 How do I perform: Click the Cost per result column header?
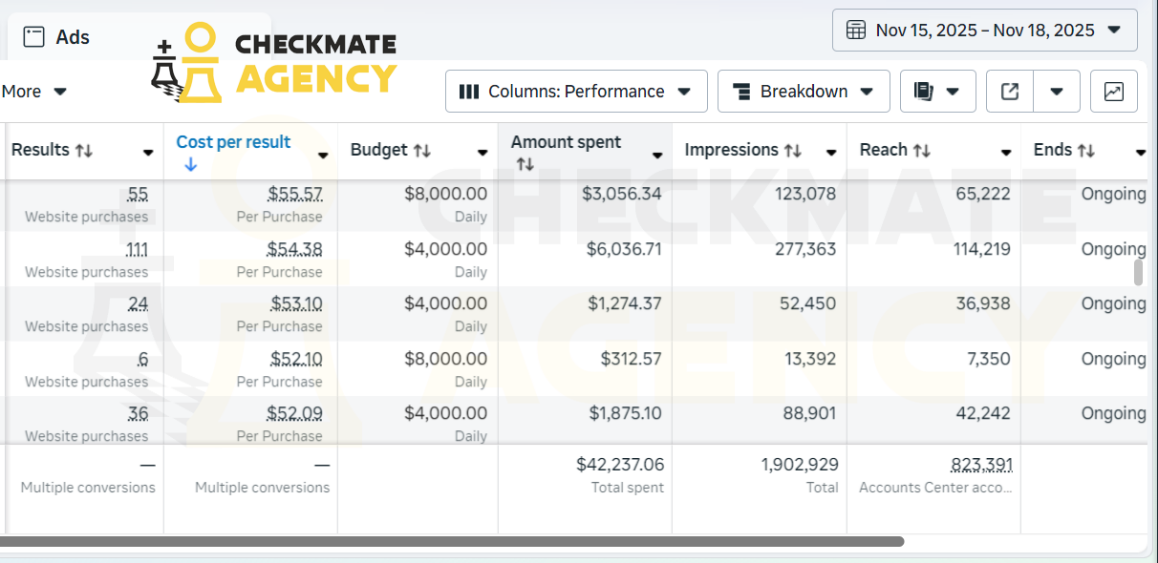[x=233, y=142]
